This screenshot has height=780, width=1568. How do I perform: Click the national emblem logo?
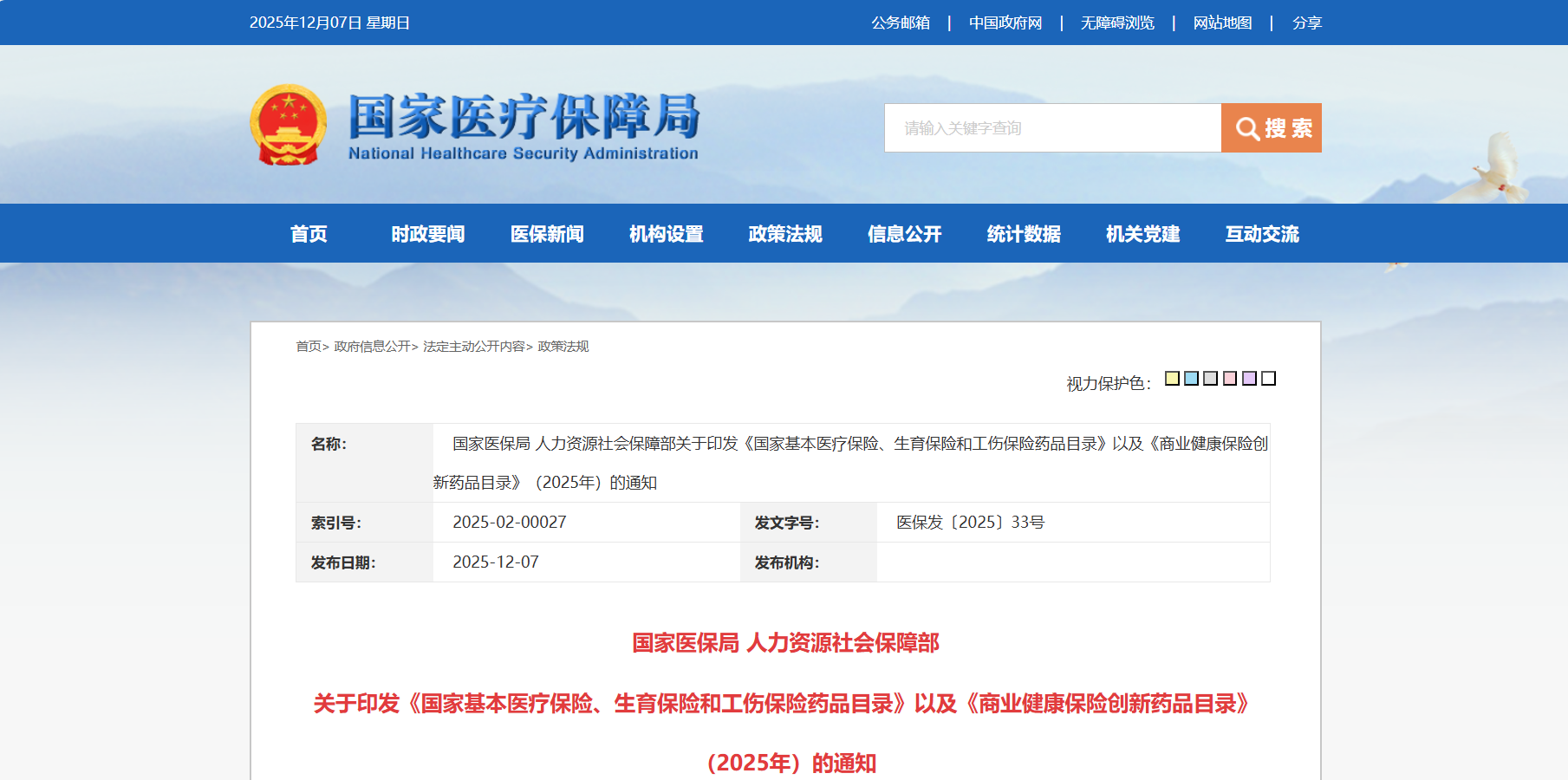click(x=289, y=126)
